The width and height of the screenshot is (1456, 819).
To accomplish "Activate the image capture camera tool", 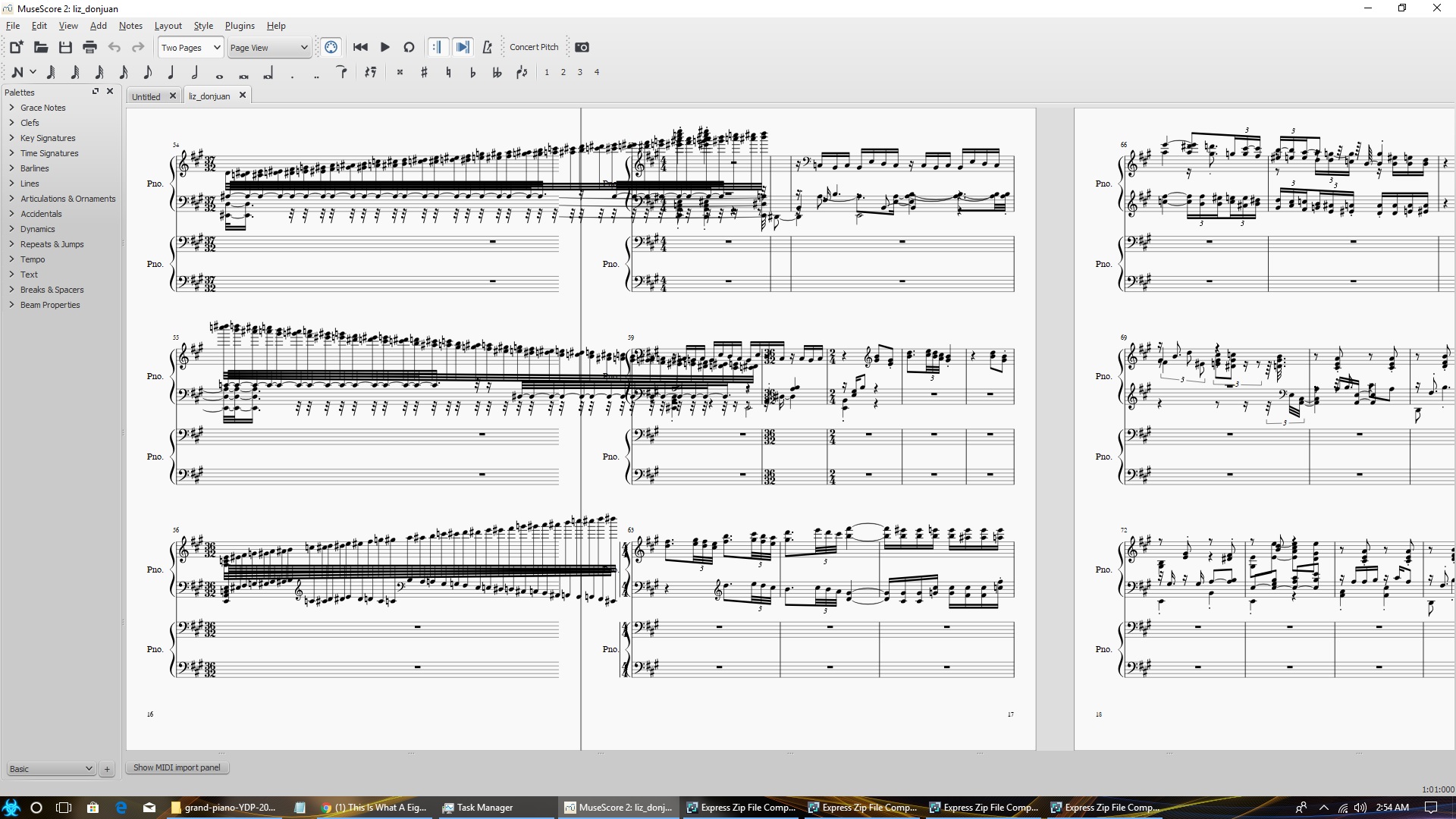I will click(x=582, y=47).
